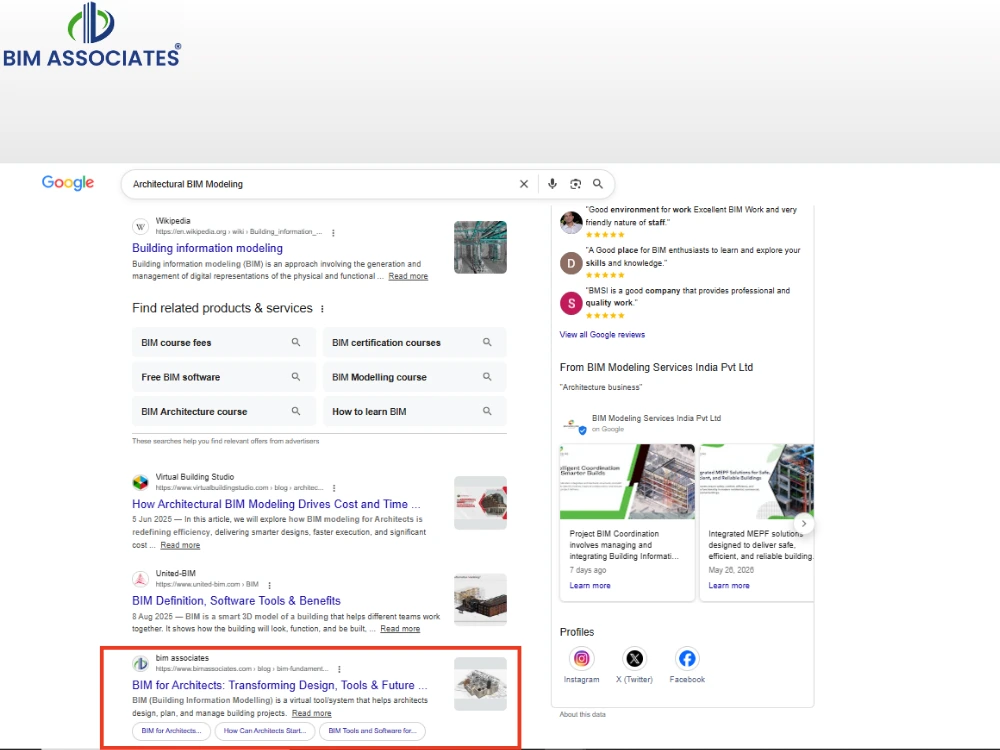The height and width of the screenshot is (750, 1000).
Task: Open three-dot menu for bim associates result
Action: 339,669
